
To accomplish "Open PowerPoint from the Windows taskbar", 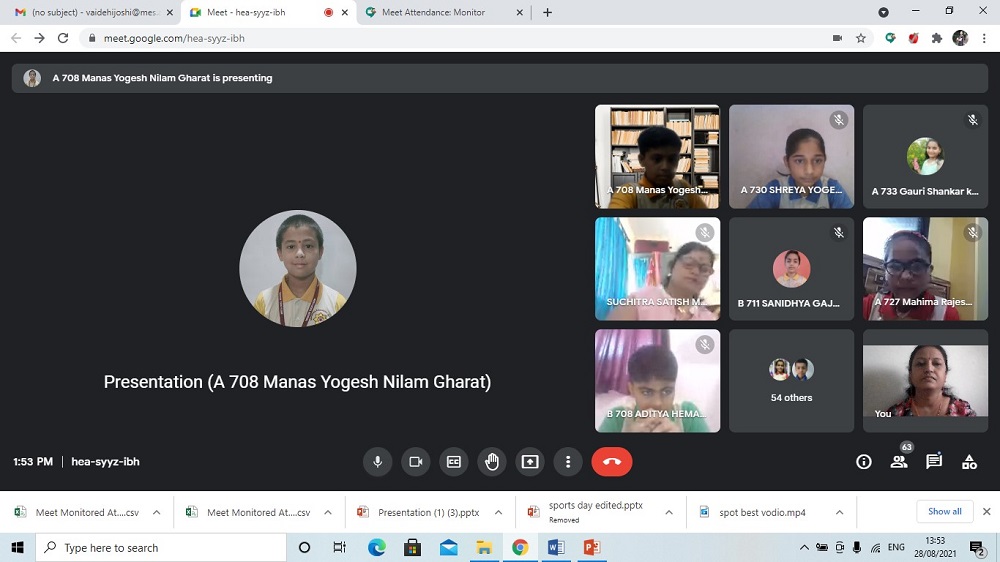I will click(591, 548).
